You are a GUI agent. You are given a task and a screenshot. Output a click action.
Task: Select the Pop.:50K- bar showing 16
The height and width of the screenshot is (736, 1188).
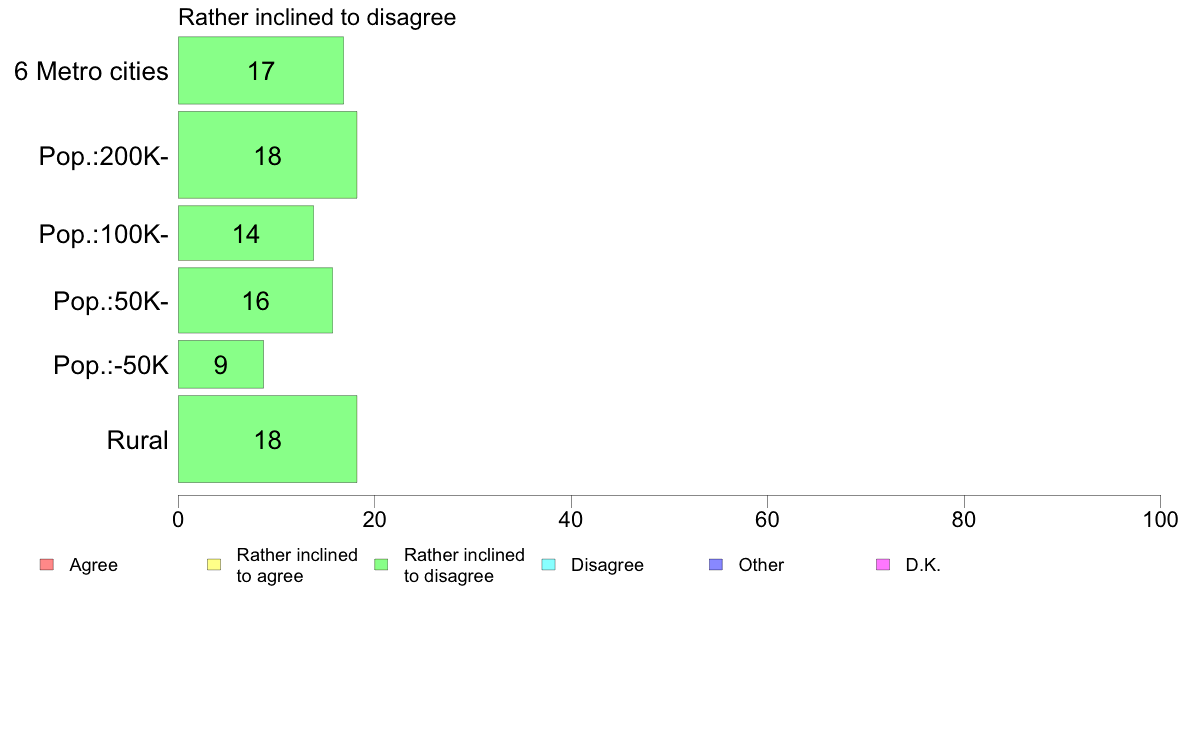[x=255, y=300]
